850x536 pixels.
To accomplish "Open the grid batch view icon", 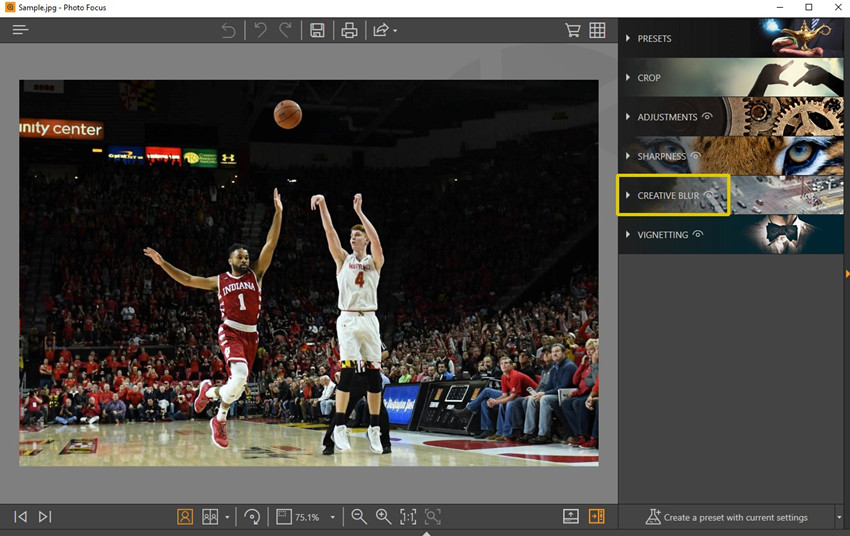I will click(597, 30).
